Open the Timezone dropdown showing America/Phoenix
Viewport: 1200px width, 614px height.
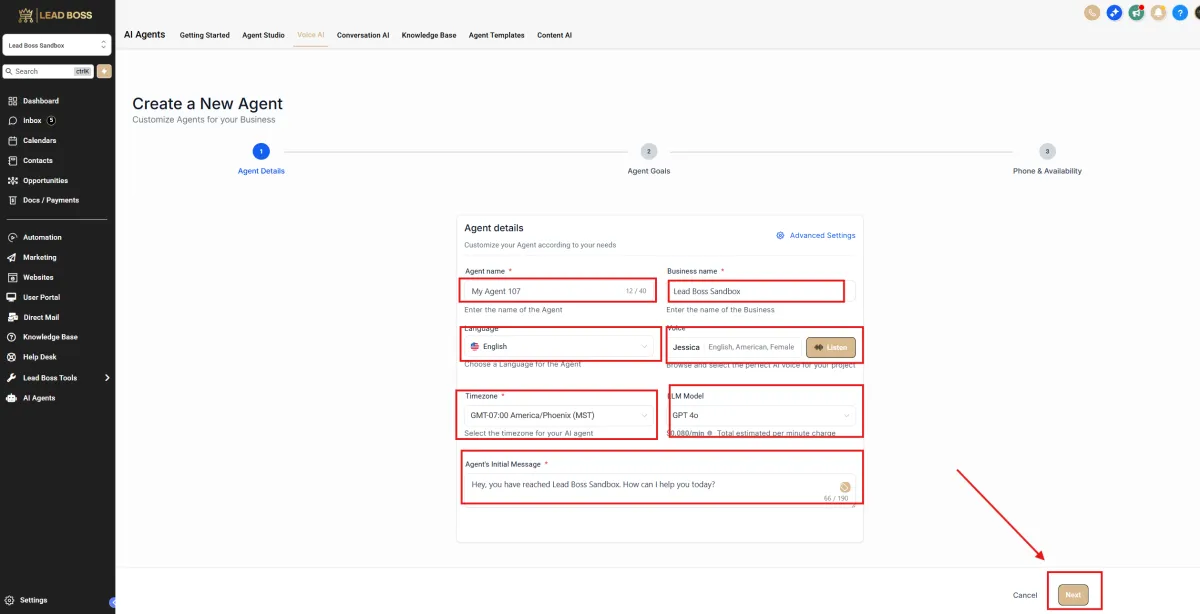[559, 414]
